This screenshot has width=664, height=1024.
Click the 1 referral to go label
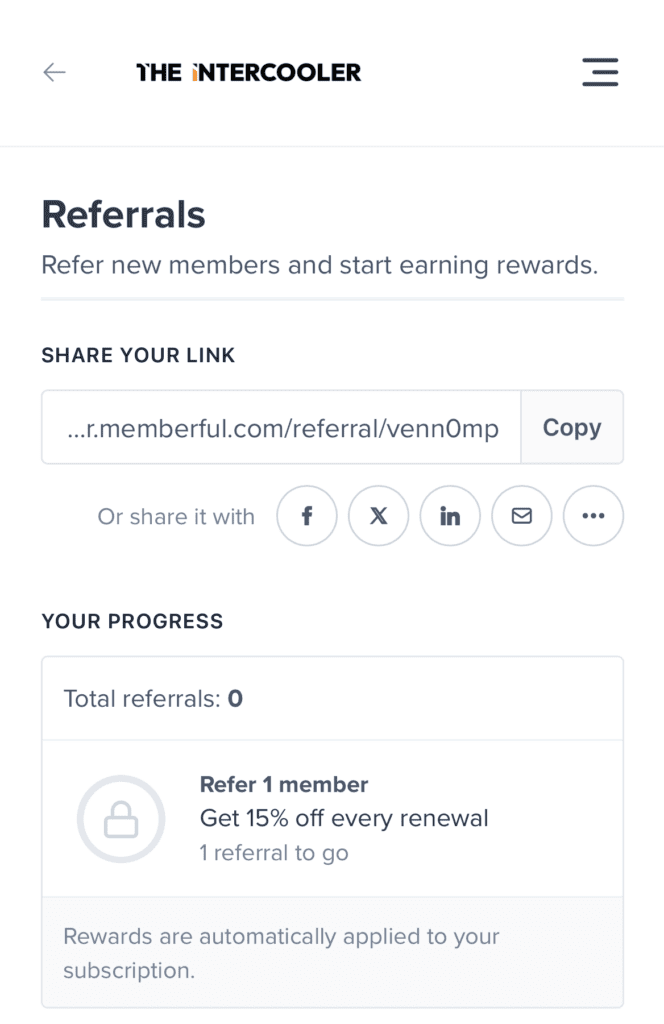274,852
